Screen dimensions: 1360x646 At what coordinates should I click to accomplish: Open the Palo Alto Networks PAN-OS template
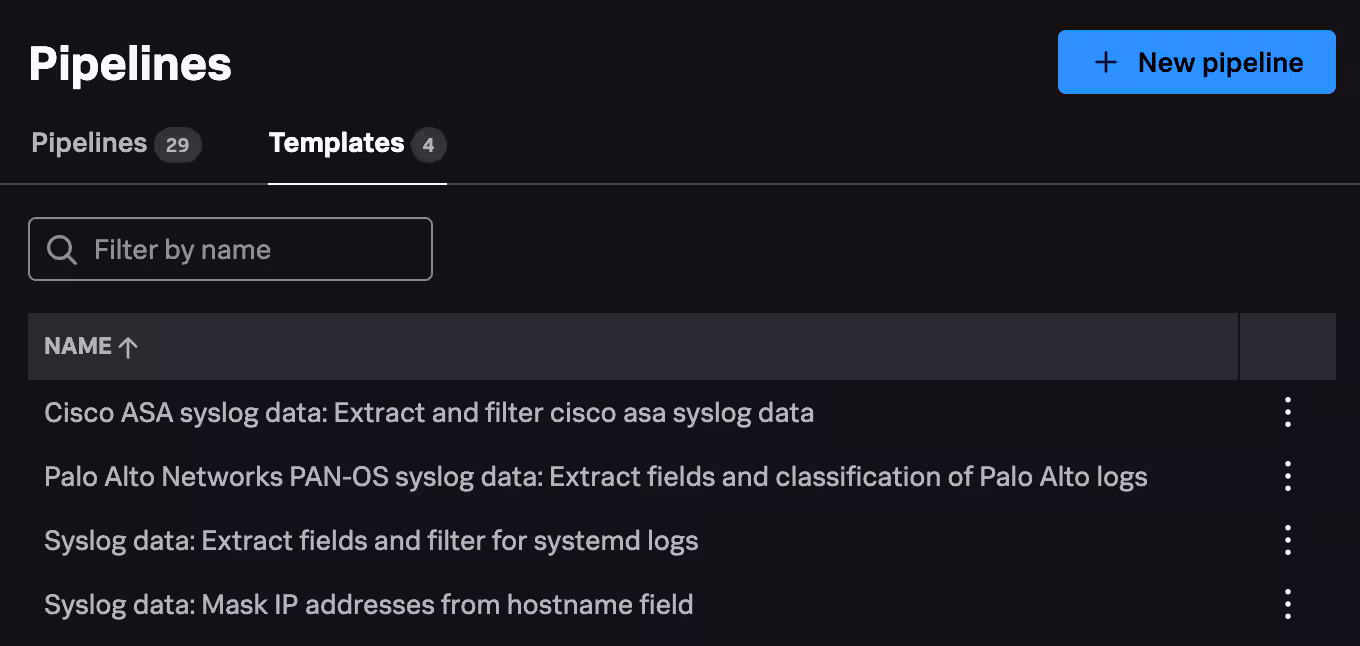click(596, 476)
